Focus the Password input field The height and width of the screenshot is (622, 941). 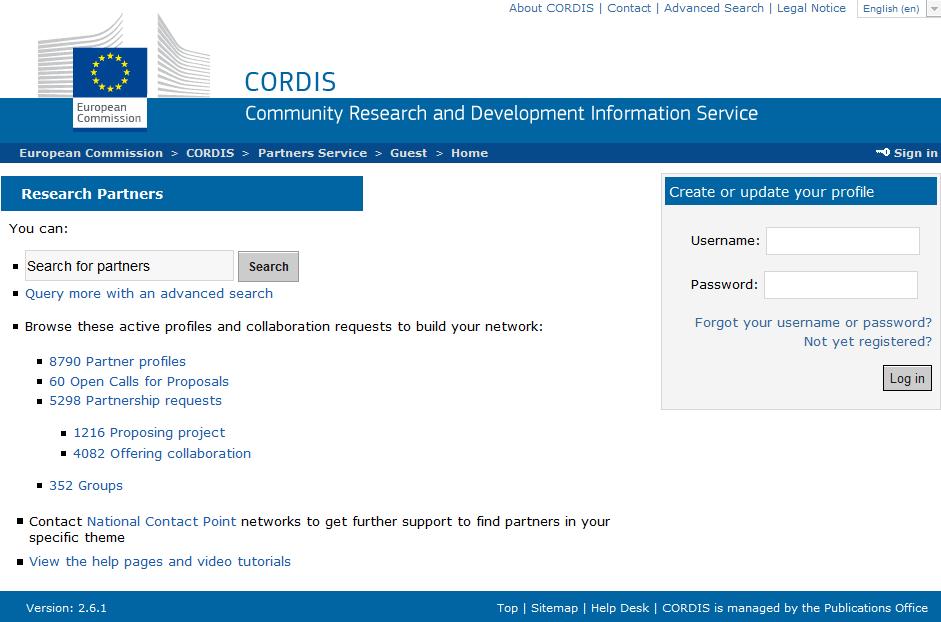tap(841, 285)
